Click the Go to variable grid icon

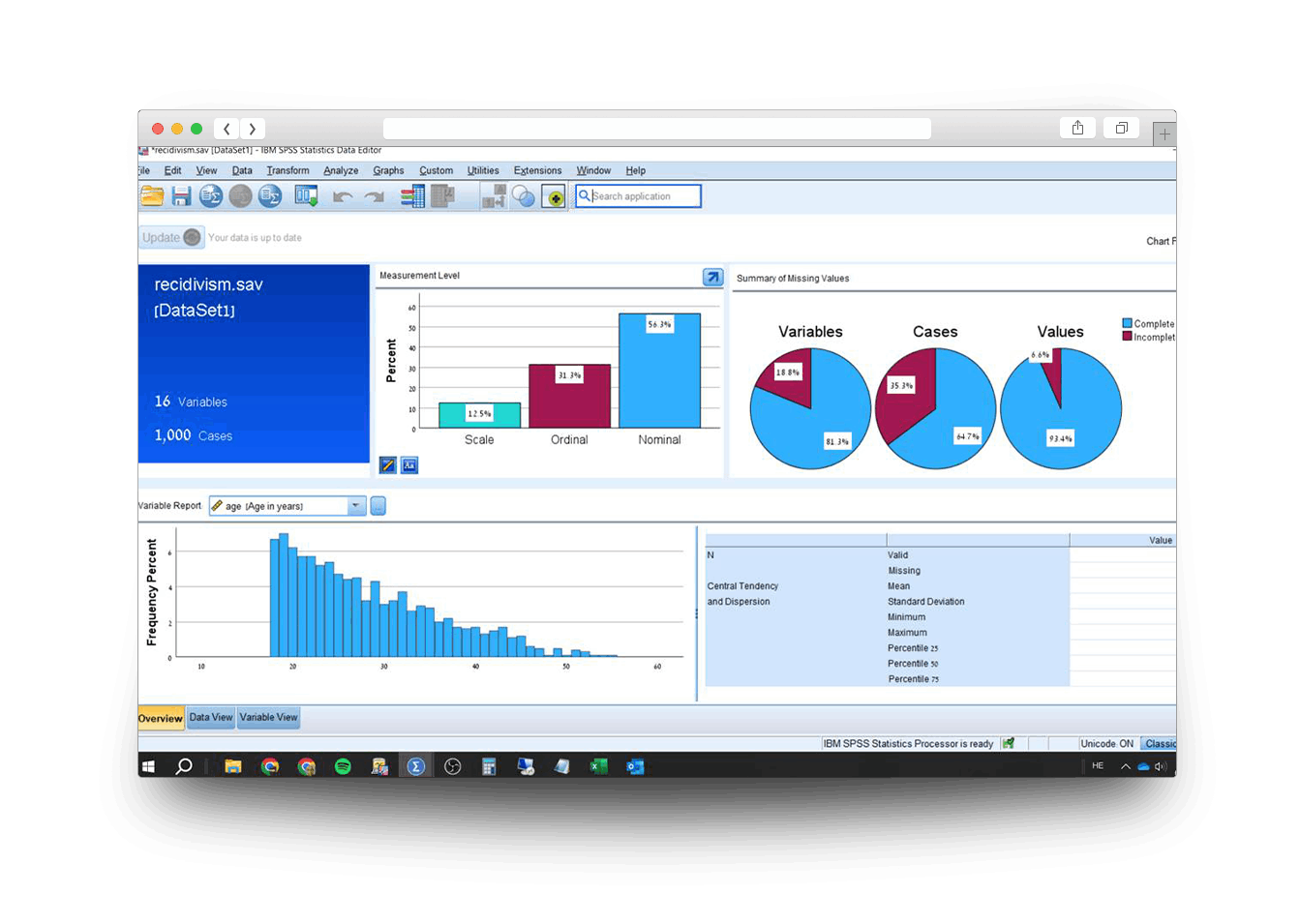coord(412,196)
